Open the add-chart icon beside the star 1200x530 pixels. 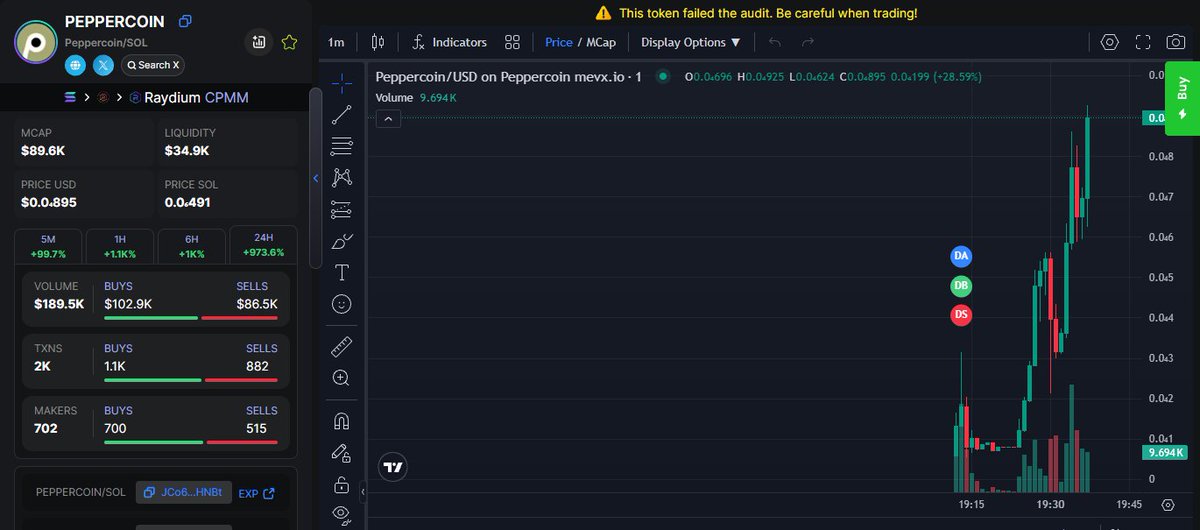pyautogui.click(x=259, y=42)
